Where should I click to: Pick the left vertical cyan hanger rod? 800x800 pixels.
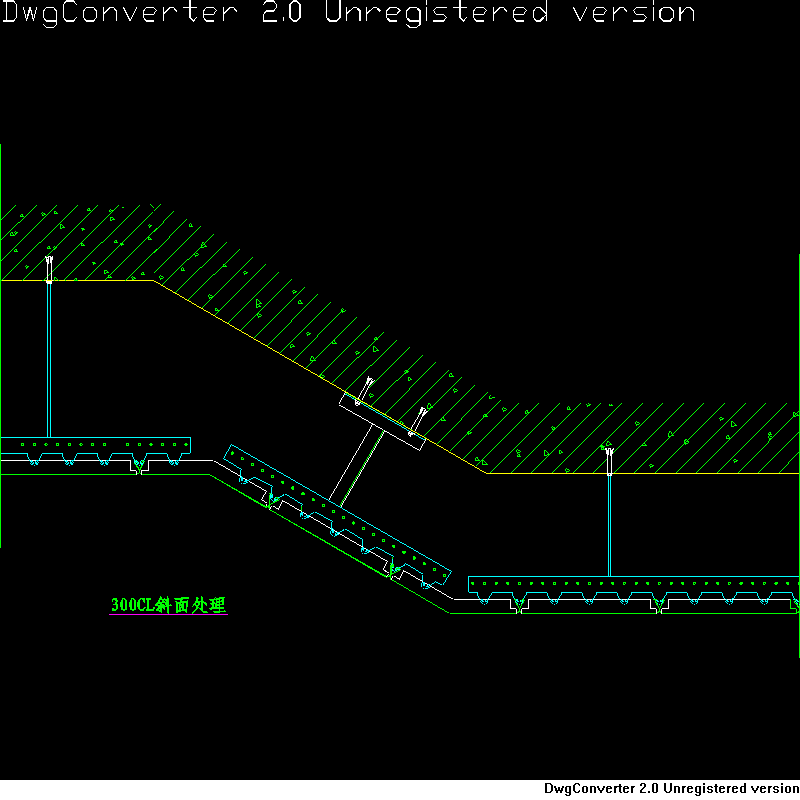(49, 360)
